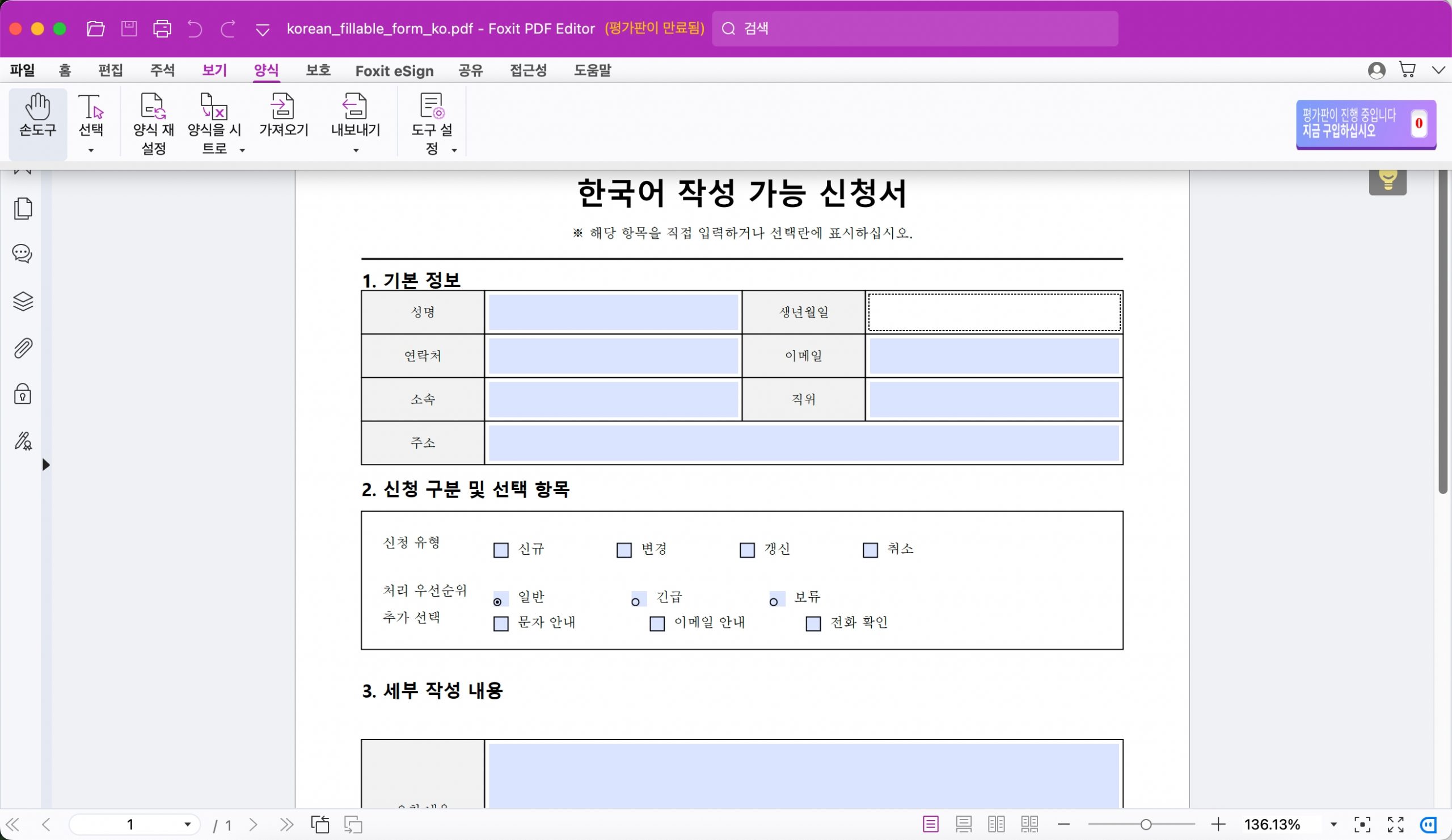The height and width of the screenshot is (840, 1452).
Task: Open the Layers panel in sidebar
Action: pos(23,301)
